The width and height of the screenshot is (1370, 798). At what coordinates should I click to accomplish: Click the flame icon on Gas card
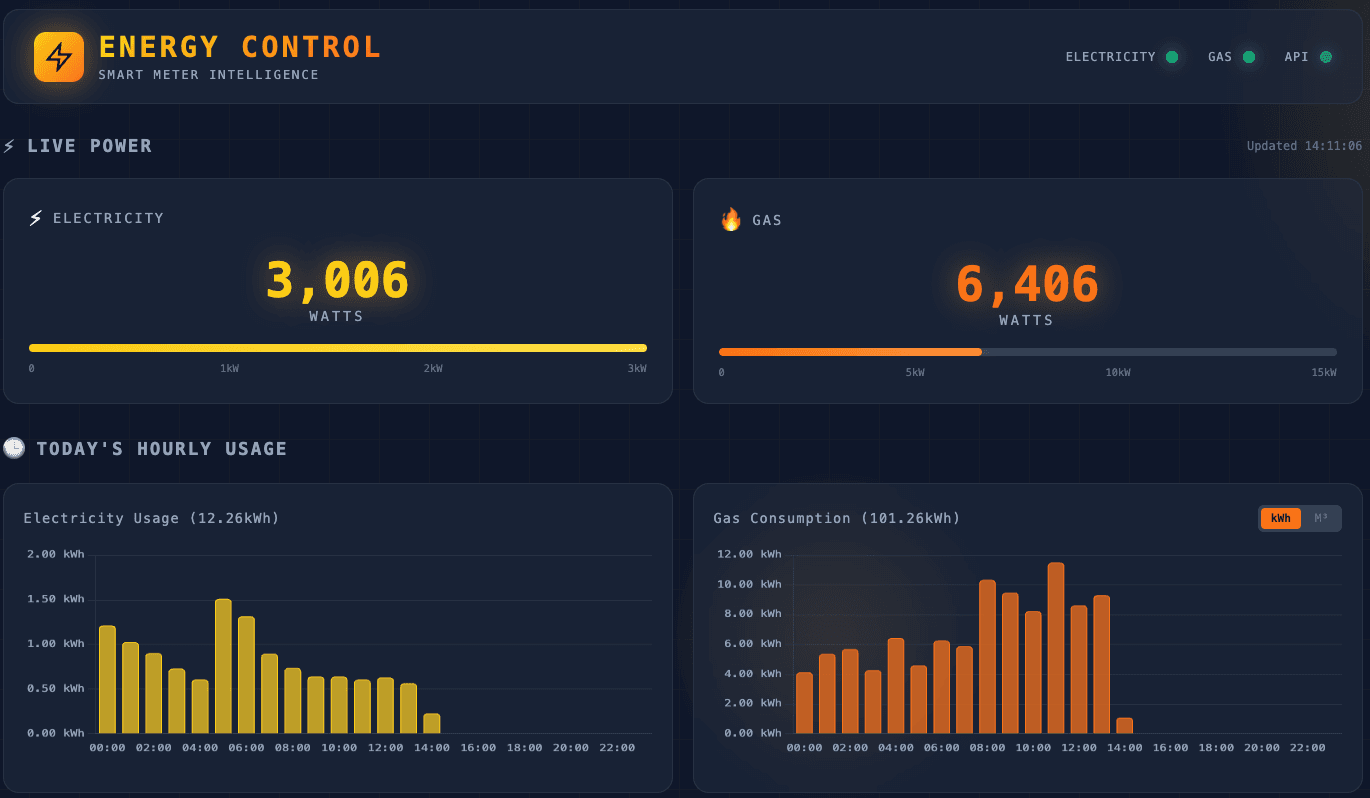pos(731,219)
